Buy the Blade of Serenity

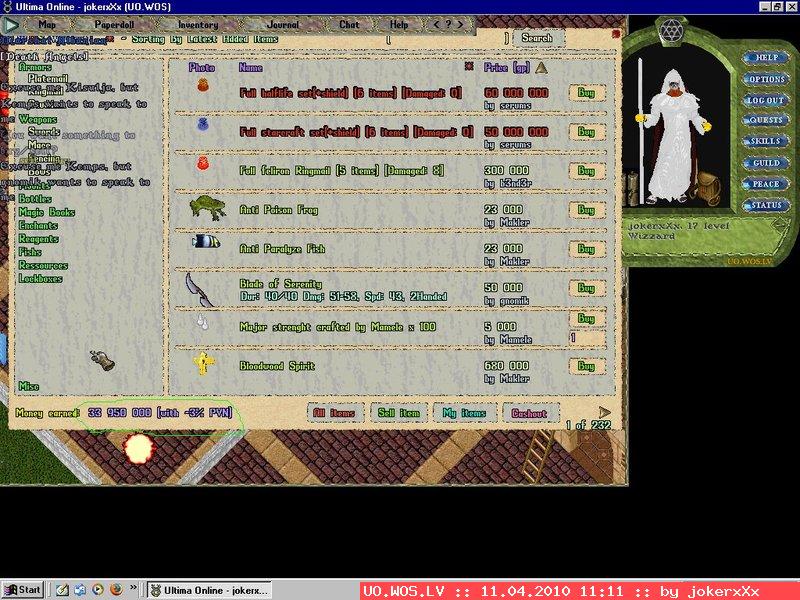586,288
